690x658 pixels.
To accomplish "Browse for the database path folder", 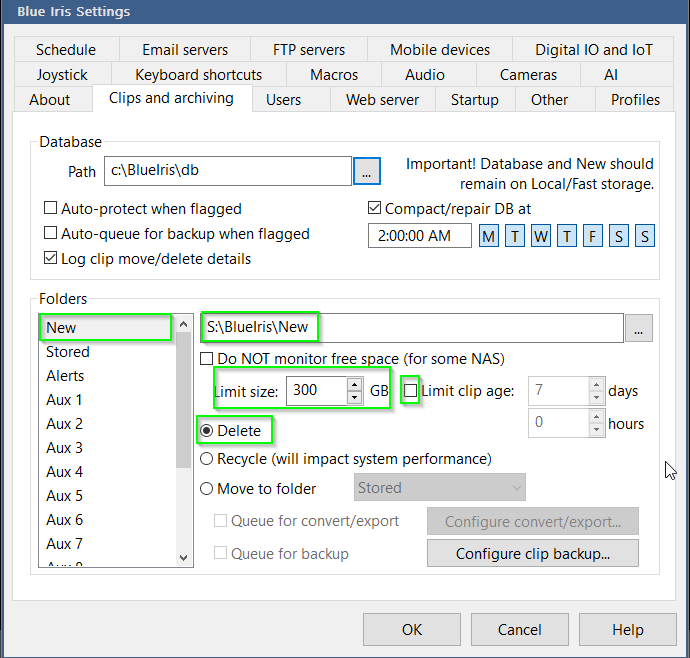I will (x=367, y=171).
